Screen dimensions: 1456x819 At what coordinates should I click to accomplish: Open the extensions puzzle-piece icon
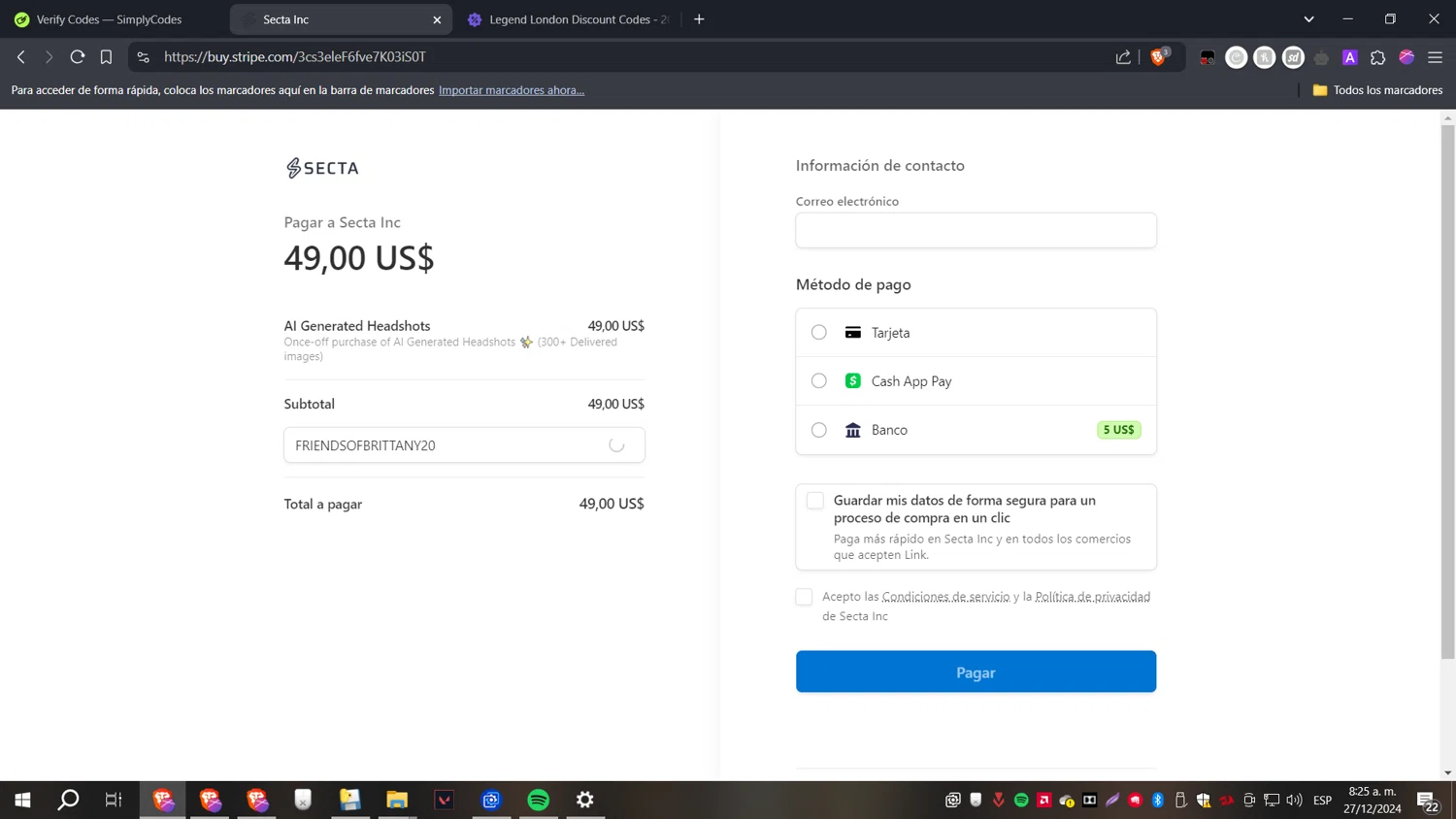coord(1378,57)
